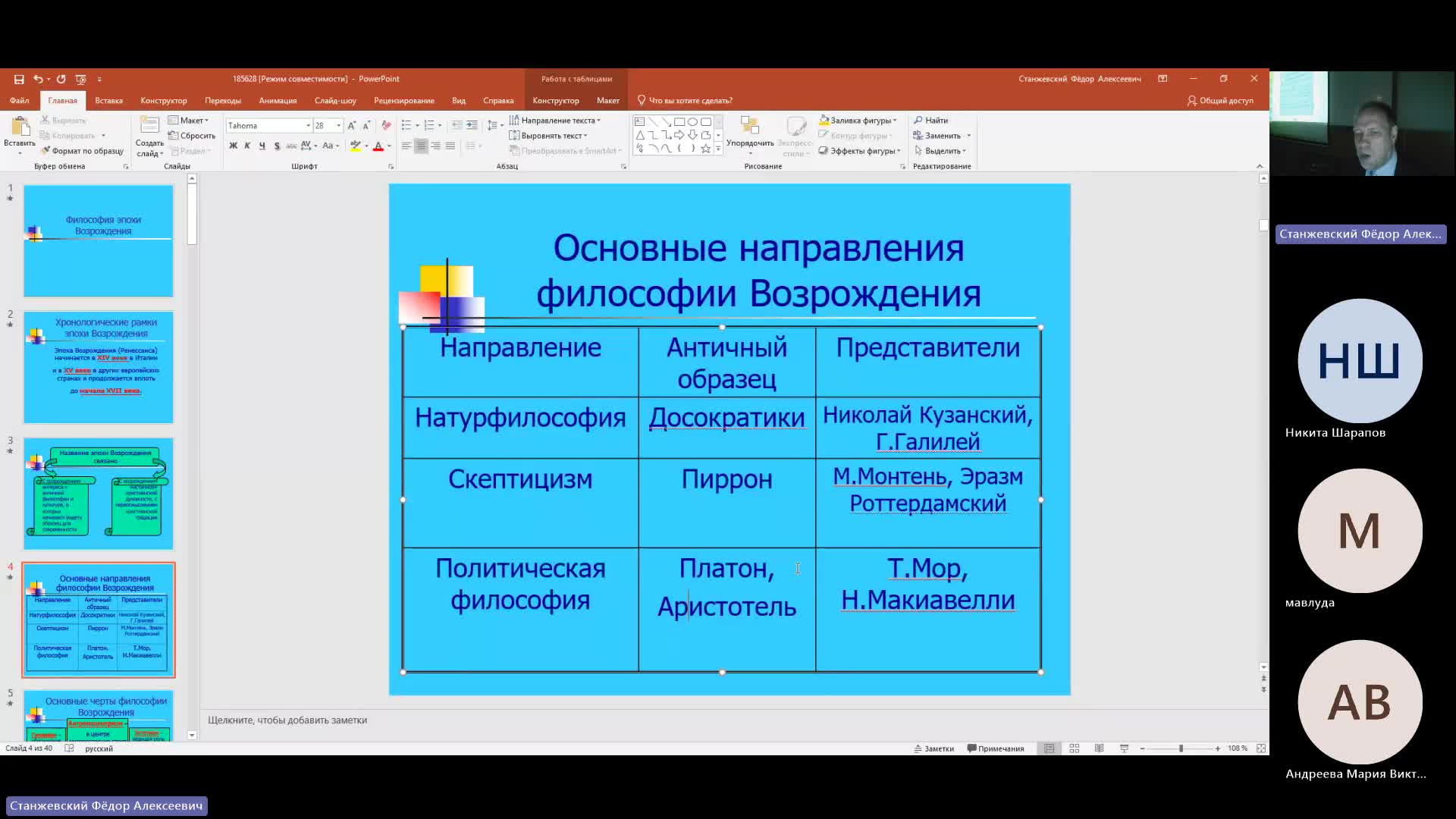Screen dimensions: 1456x819
Task: Click numbered list icon
Action: pyautogui.click(x=429, y=126)
